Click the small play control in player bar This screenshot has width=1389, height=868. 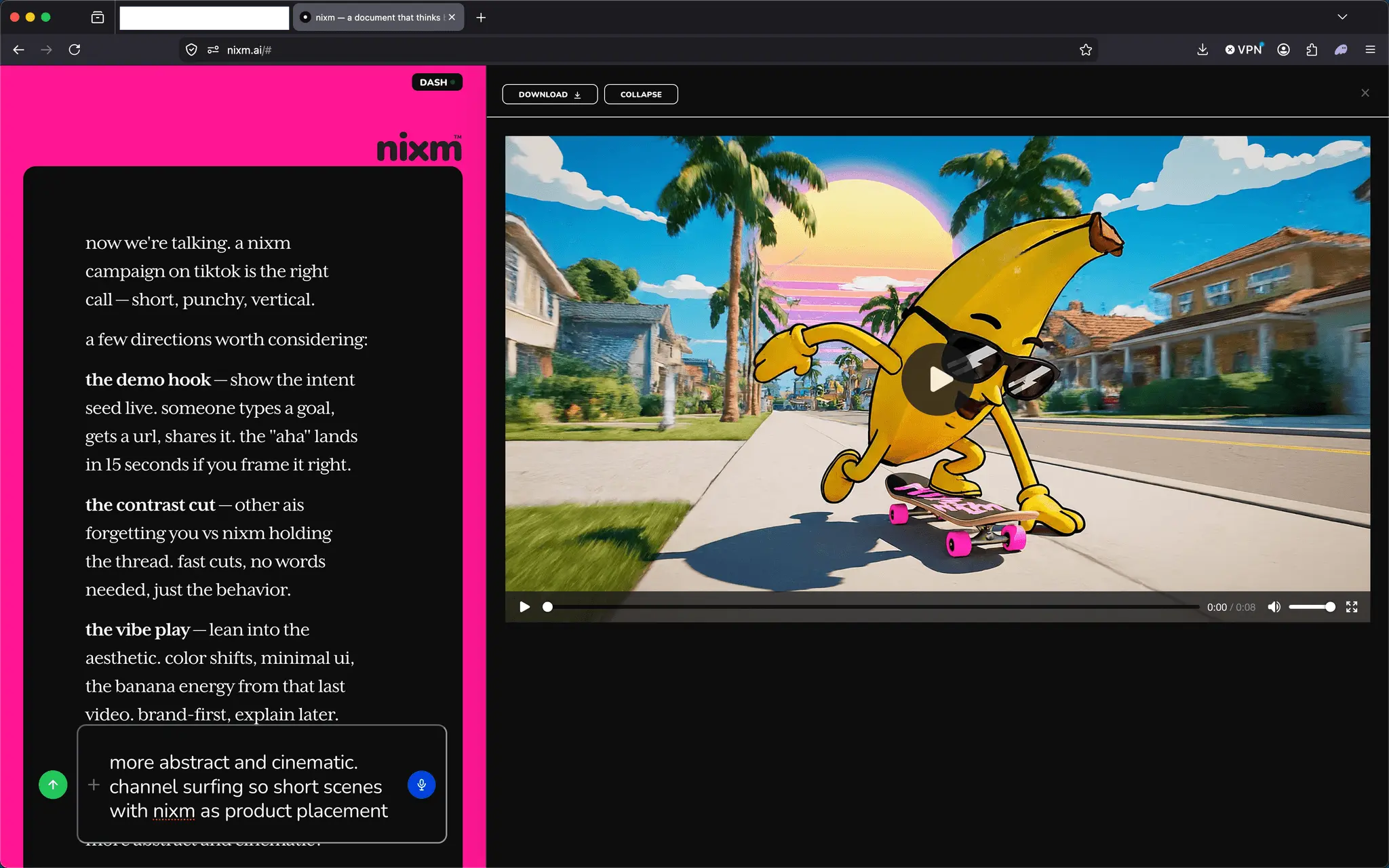524,607
